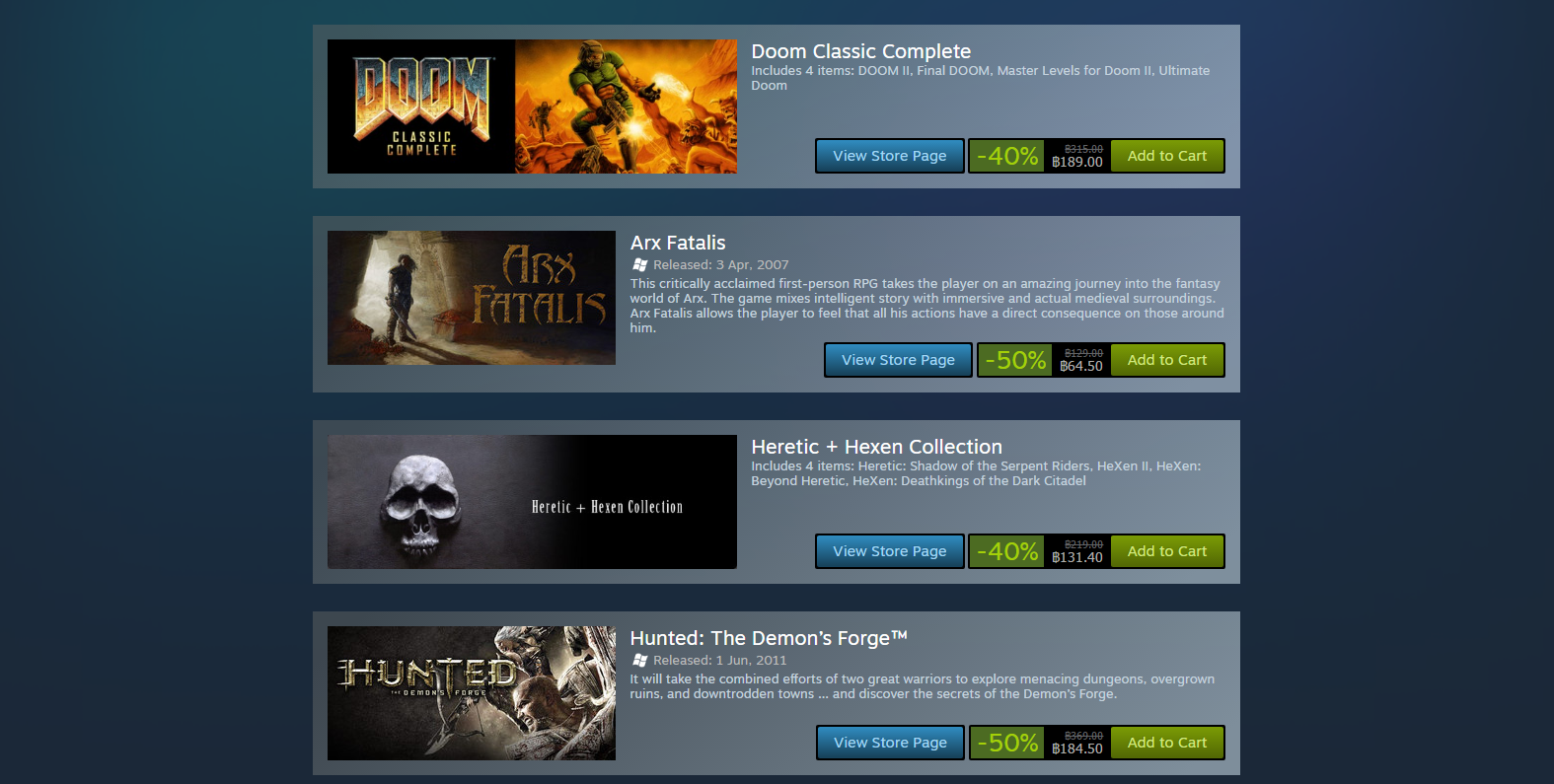Click the Windows icon beside Hunted release date

(640, 661)
